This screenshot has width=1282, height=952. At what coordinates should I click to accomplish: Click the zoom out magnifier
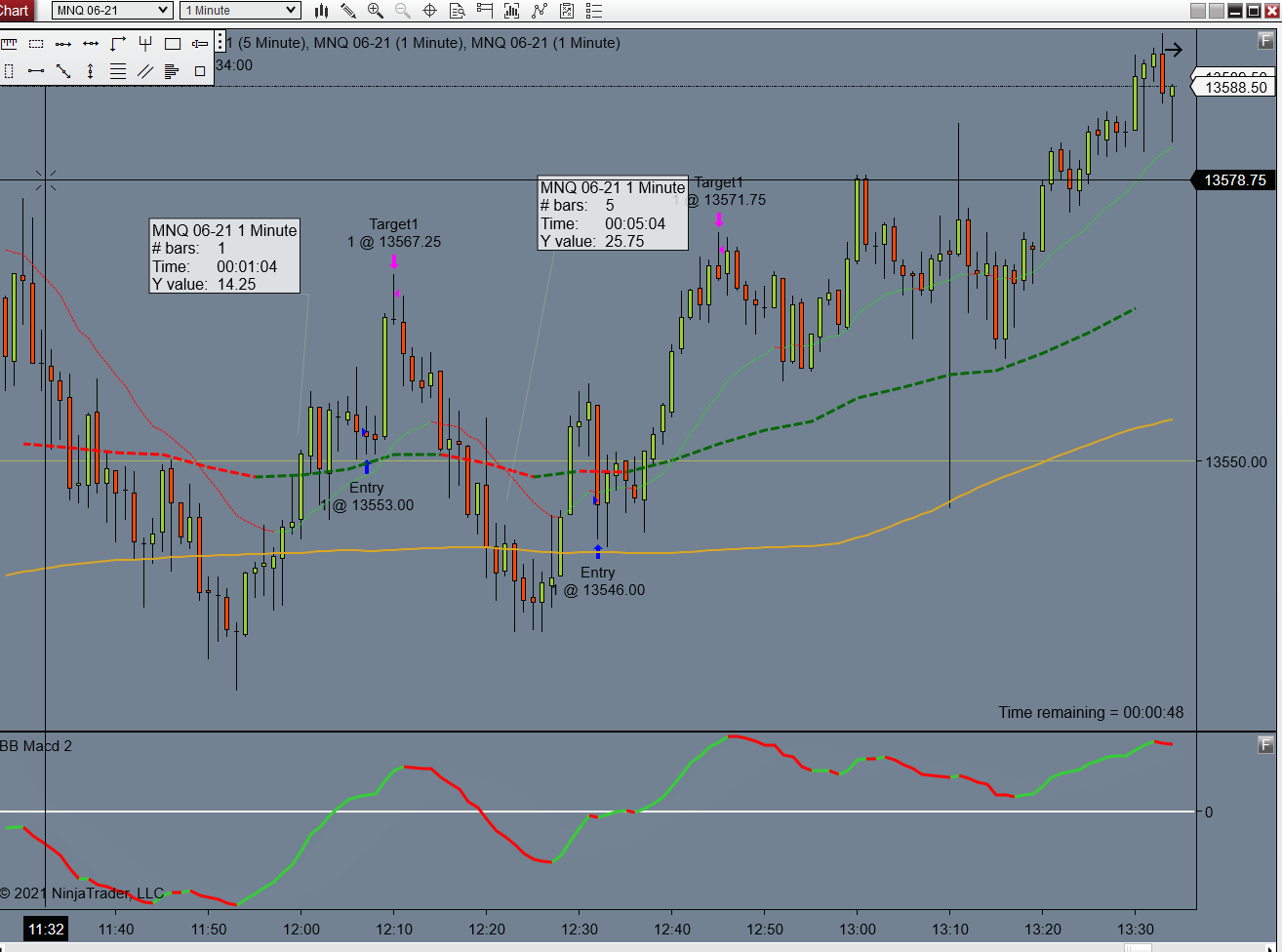403,11
